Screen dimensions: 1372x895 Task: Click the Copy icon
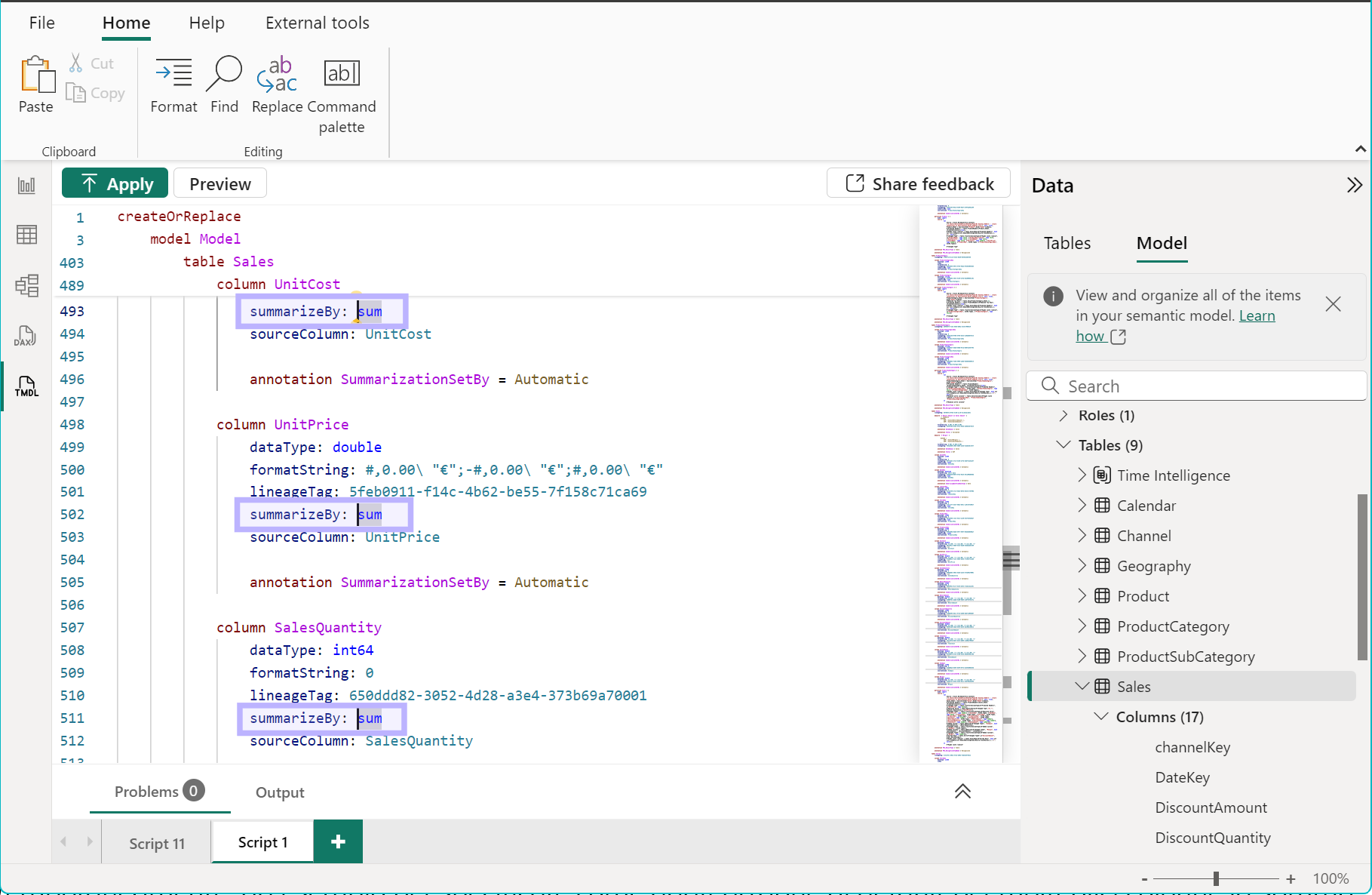(x=75, y=93)
